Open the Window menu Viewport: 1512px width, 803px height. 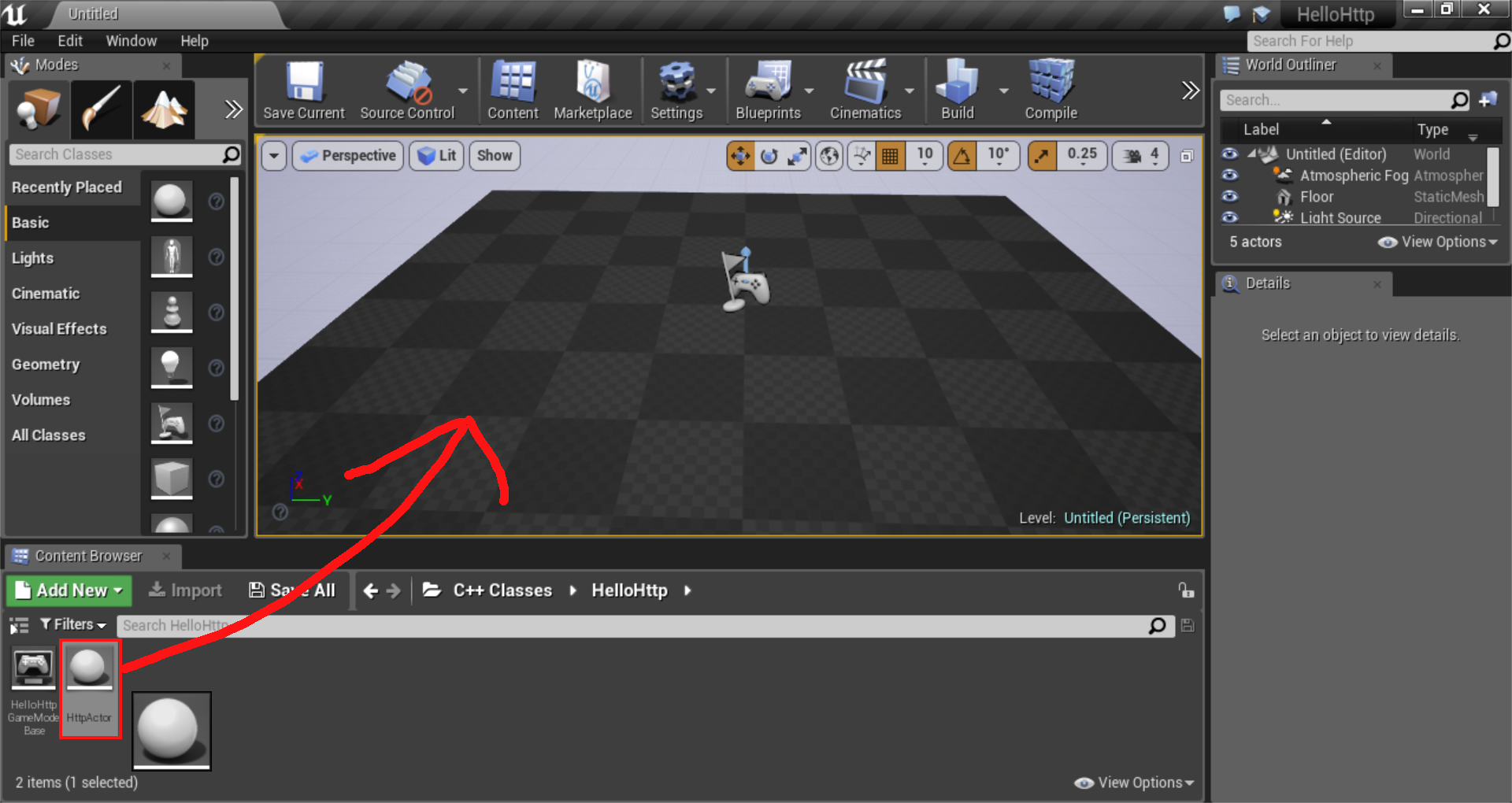131,41
